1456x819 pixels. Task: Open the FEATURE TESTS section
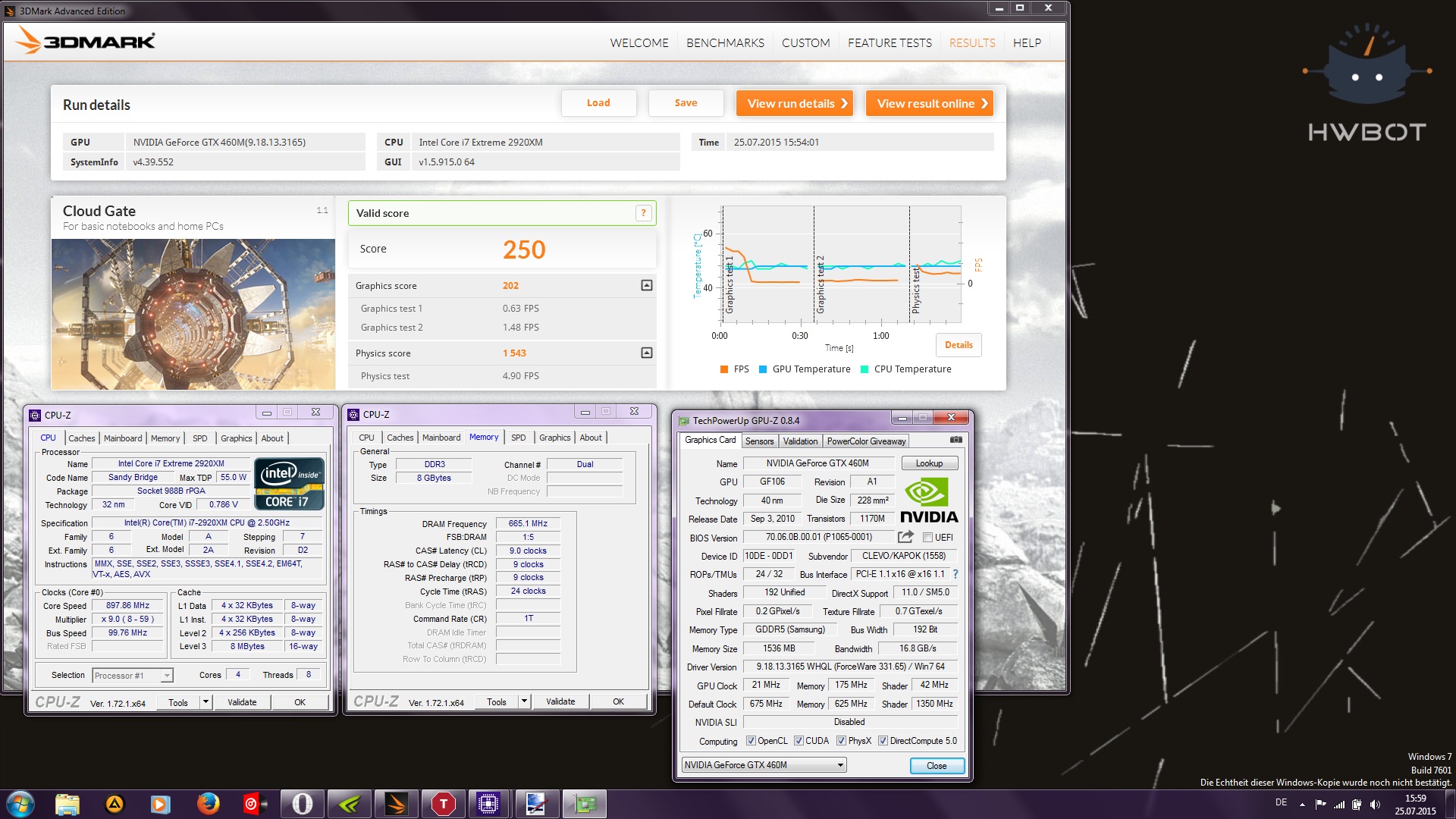click(890, 42)
